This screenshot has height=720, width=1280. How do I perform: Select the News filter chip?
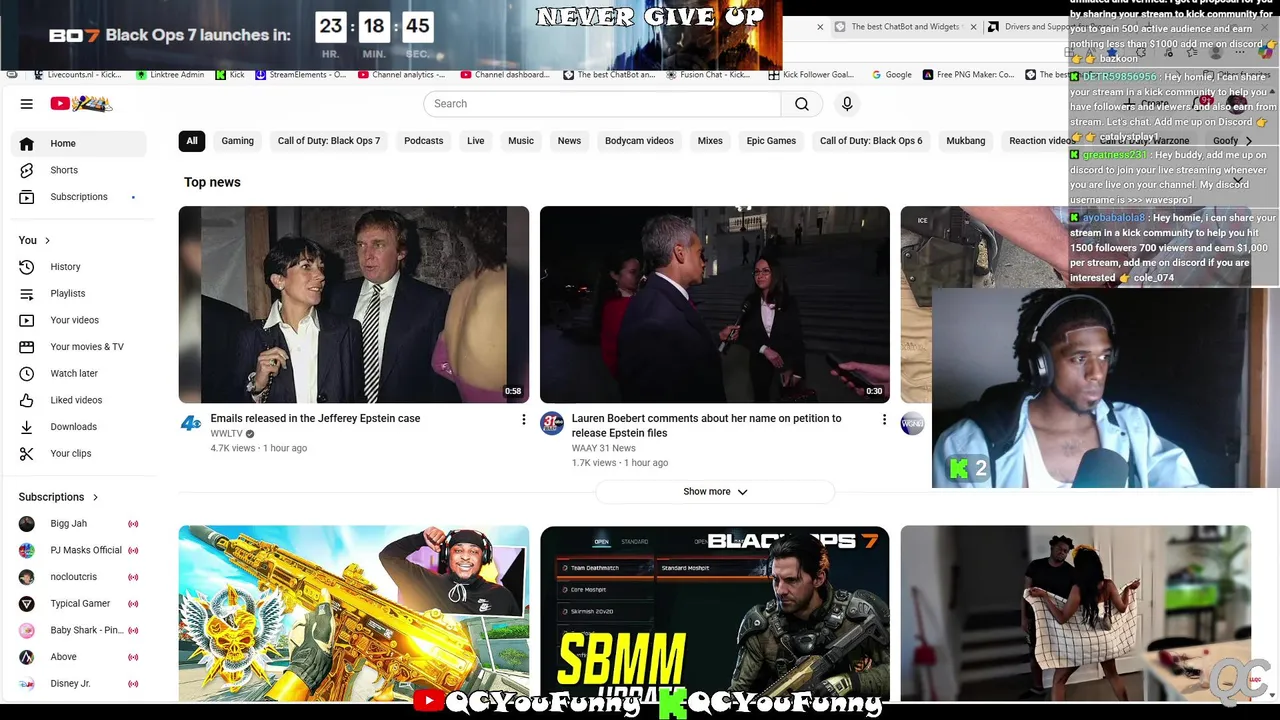coord(569,141)
